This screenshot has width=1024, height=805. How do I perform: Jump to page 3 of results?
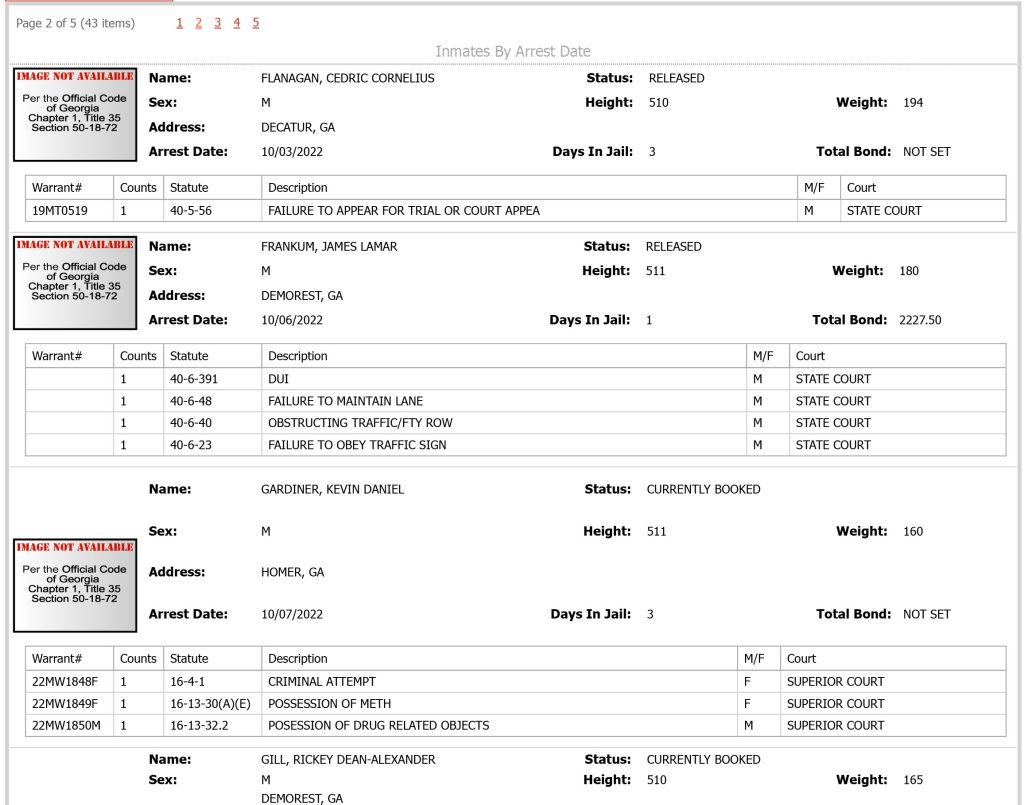[217, 24]
